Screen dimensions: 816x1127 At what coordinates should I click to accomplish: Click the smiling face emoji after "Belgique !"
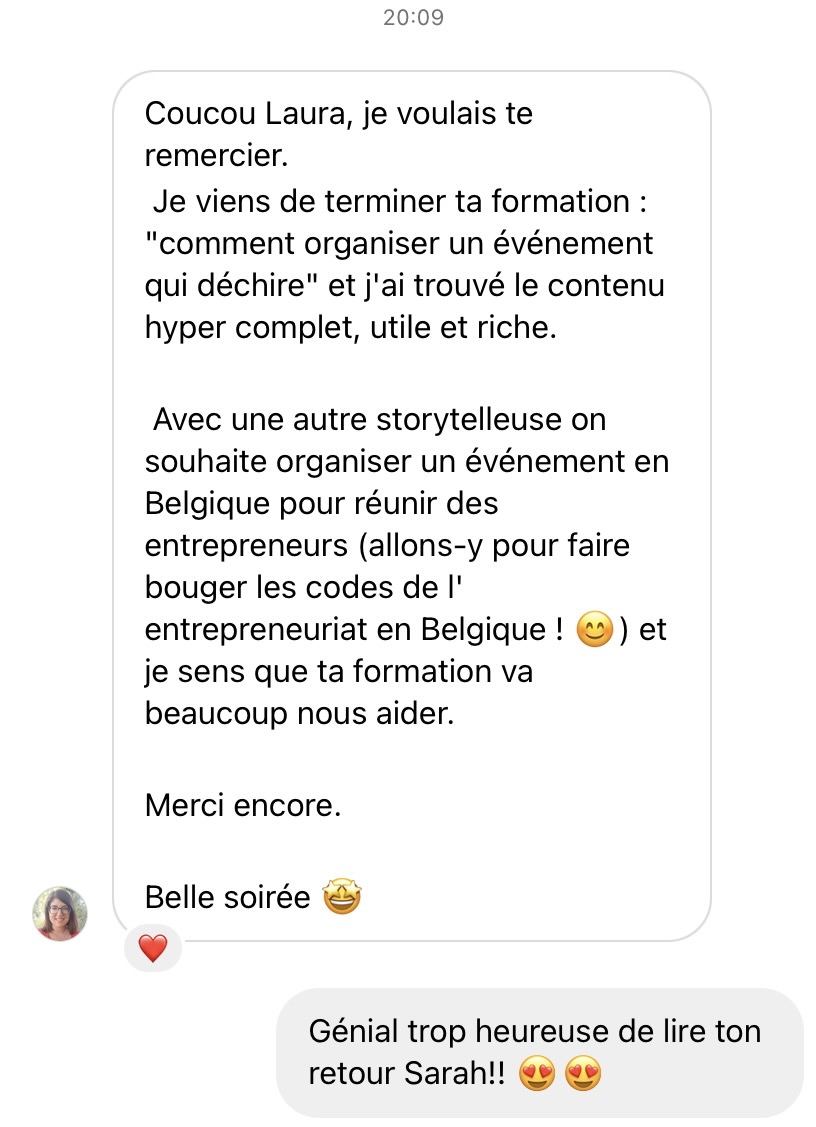coord(595,632)
